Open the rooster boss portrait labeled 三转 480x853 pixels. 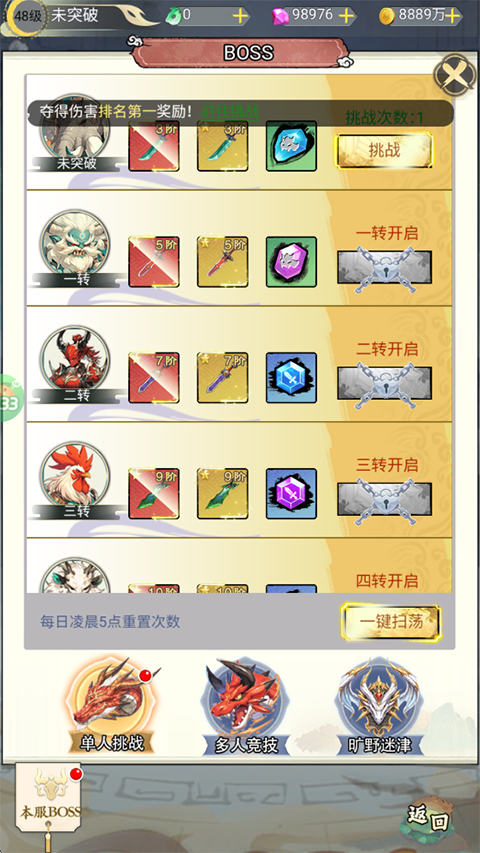coord(75,477)
